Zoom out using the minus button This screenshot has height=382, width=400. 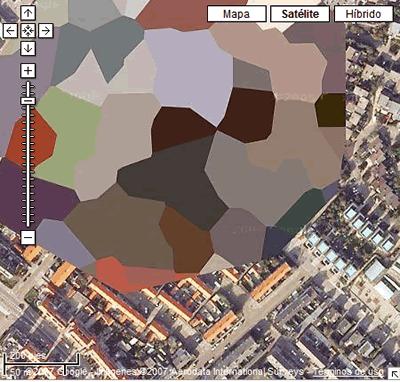tap(28, 238)
